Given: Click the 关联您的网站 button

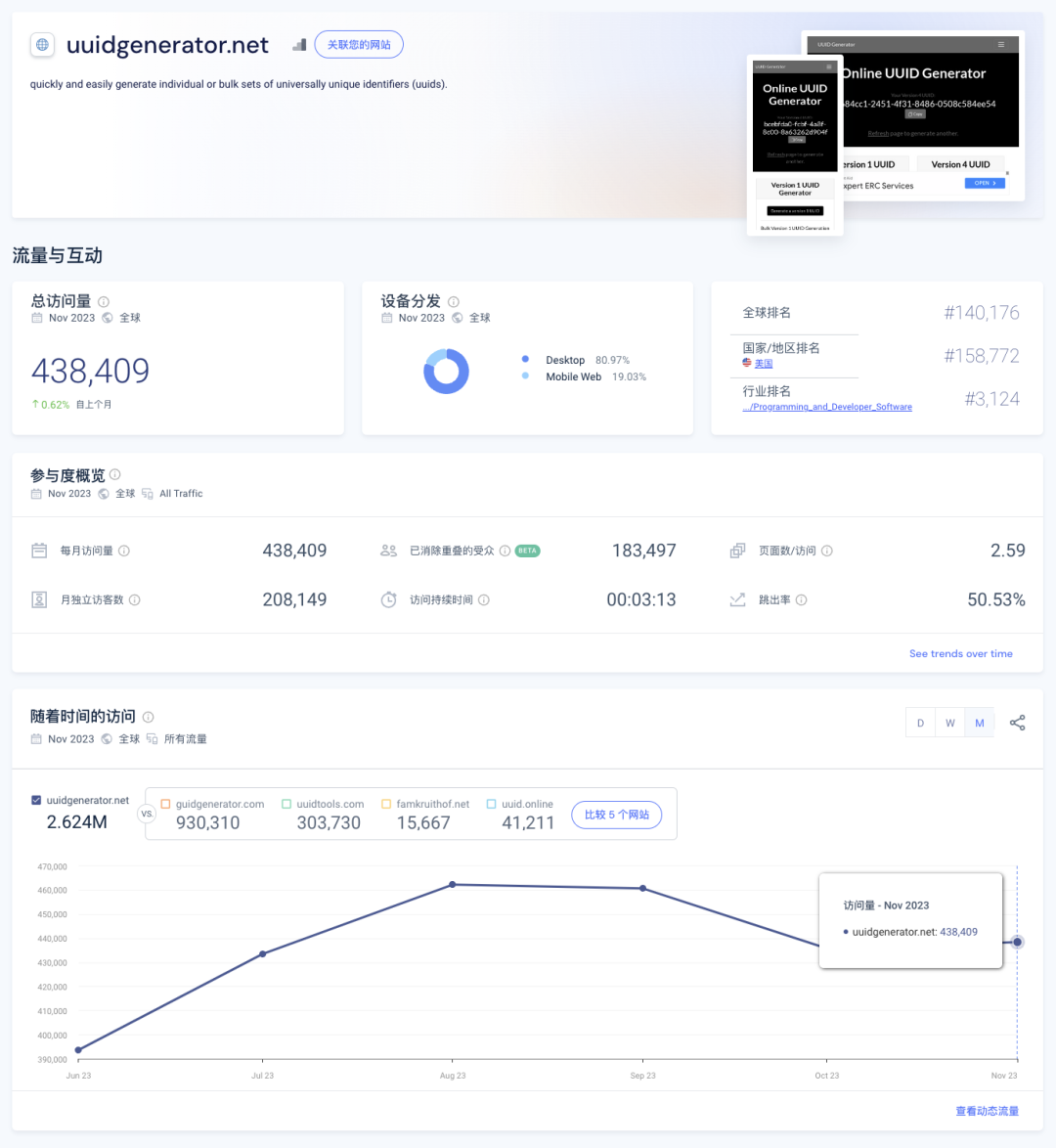Looking at the screenshot, I should 359,45.
